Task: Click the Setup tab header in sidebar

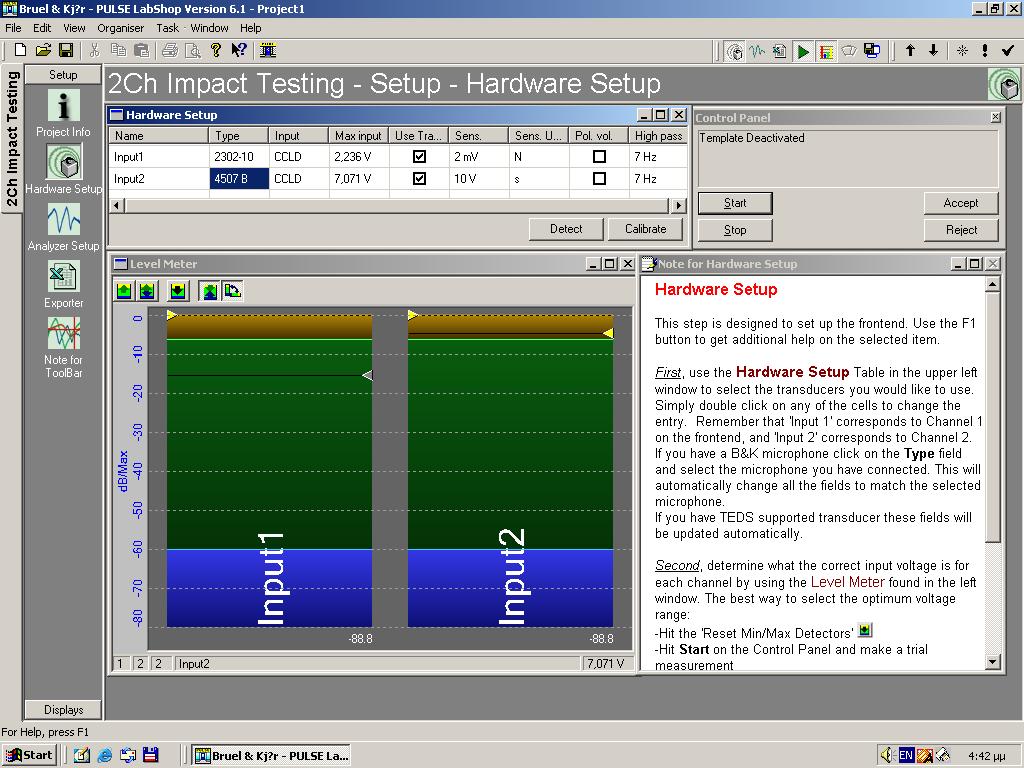Action: (63, 74)
